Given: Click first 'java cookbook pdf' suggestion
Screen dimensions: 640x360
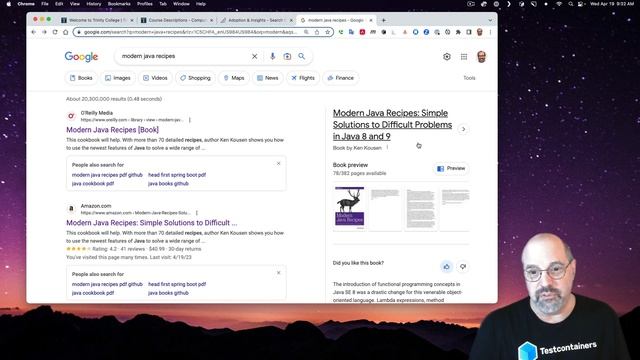Looking at the screenshot, I should point(93,184).
